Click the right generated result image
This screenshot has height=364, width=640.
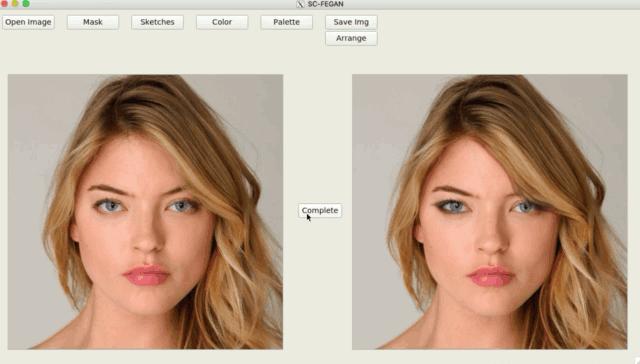pyautogui.click(x=489, y=212)
